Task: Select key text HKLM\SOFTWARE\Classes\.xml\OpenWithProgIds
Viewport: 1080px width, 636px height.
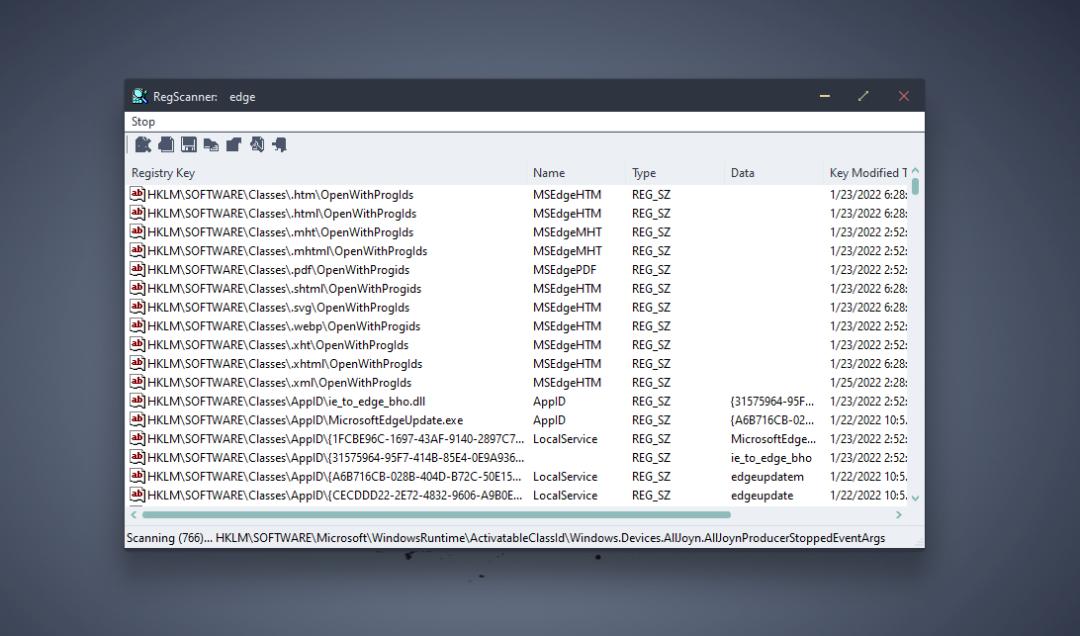Action: click(279, 382)
